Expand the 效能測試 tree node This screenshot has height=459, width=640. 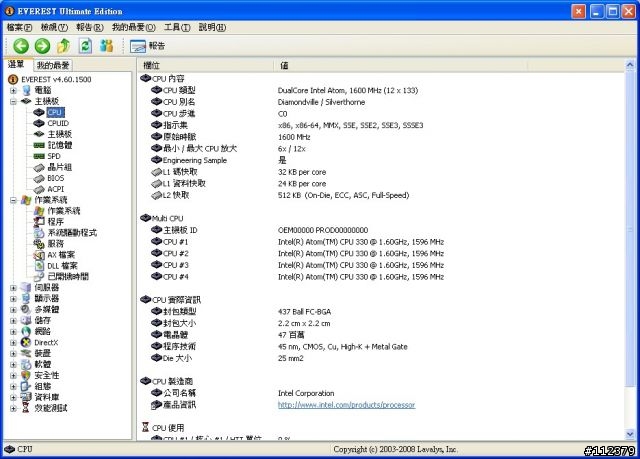(13, 408)
